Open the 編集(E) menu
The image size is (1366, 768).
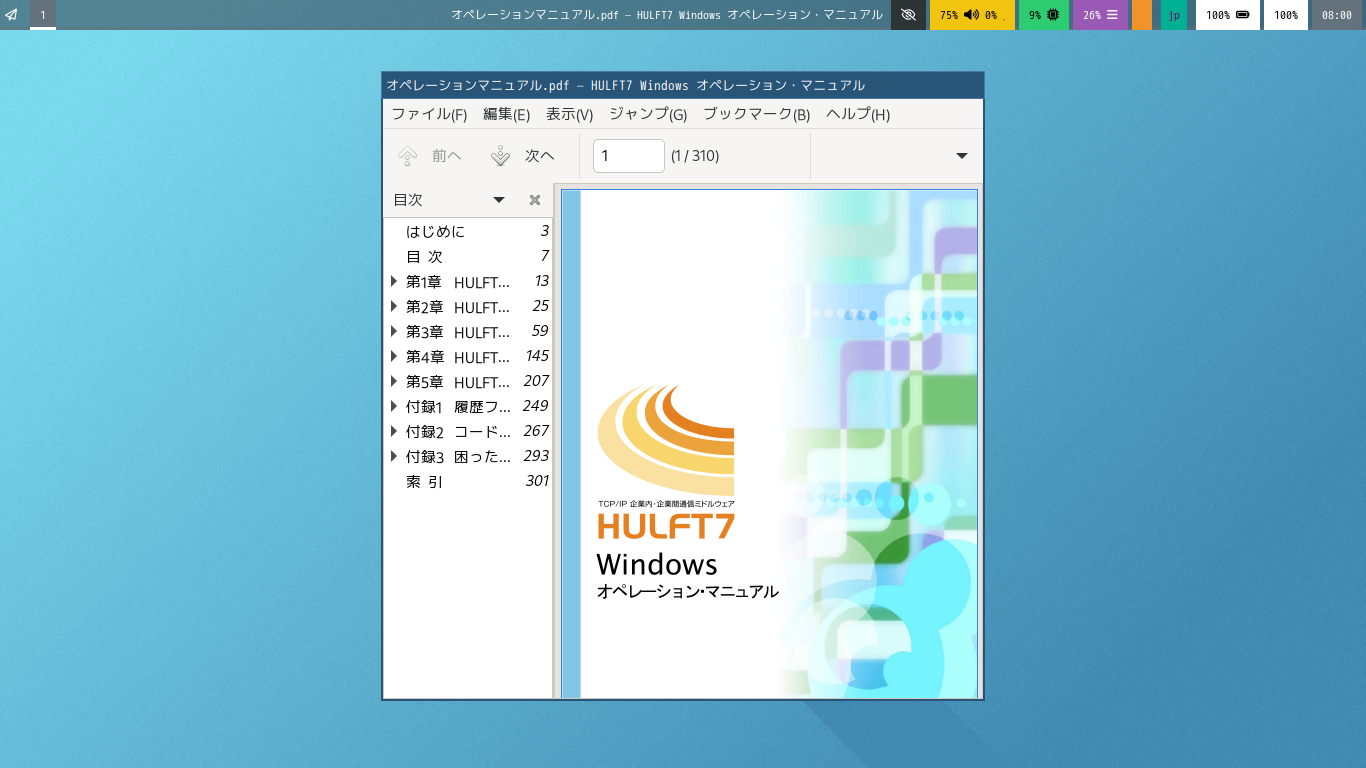pyautogui.click(x=506, y=114)
